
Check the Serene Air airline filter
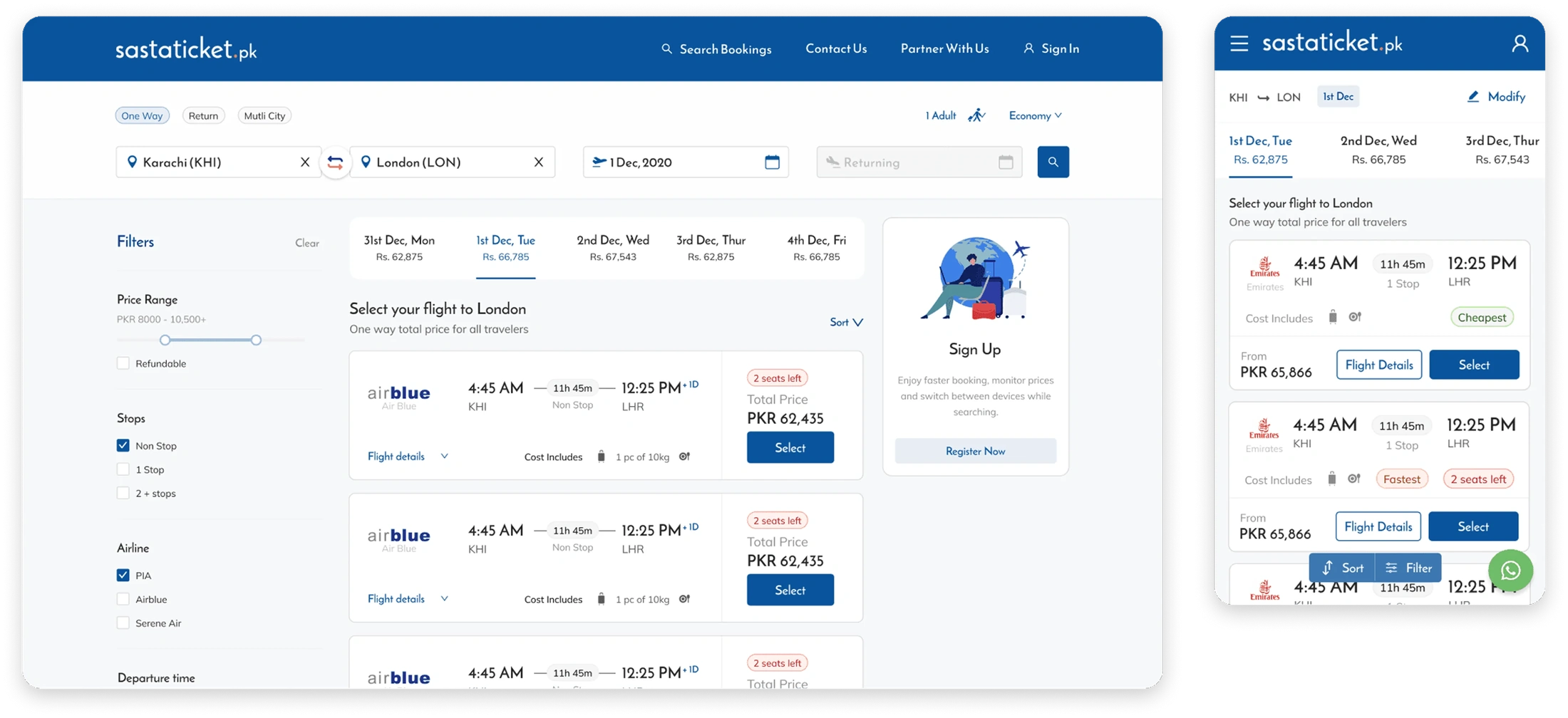(x=123, y=623)
